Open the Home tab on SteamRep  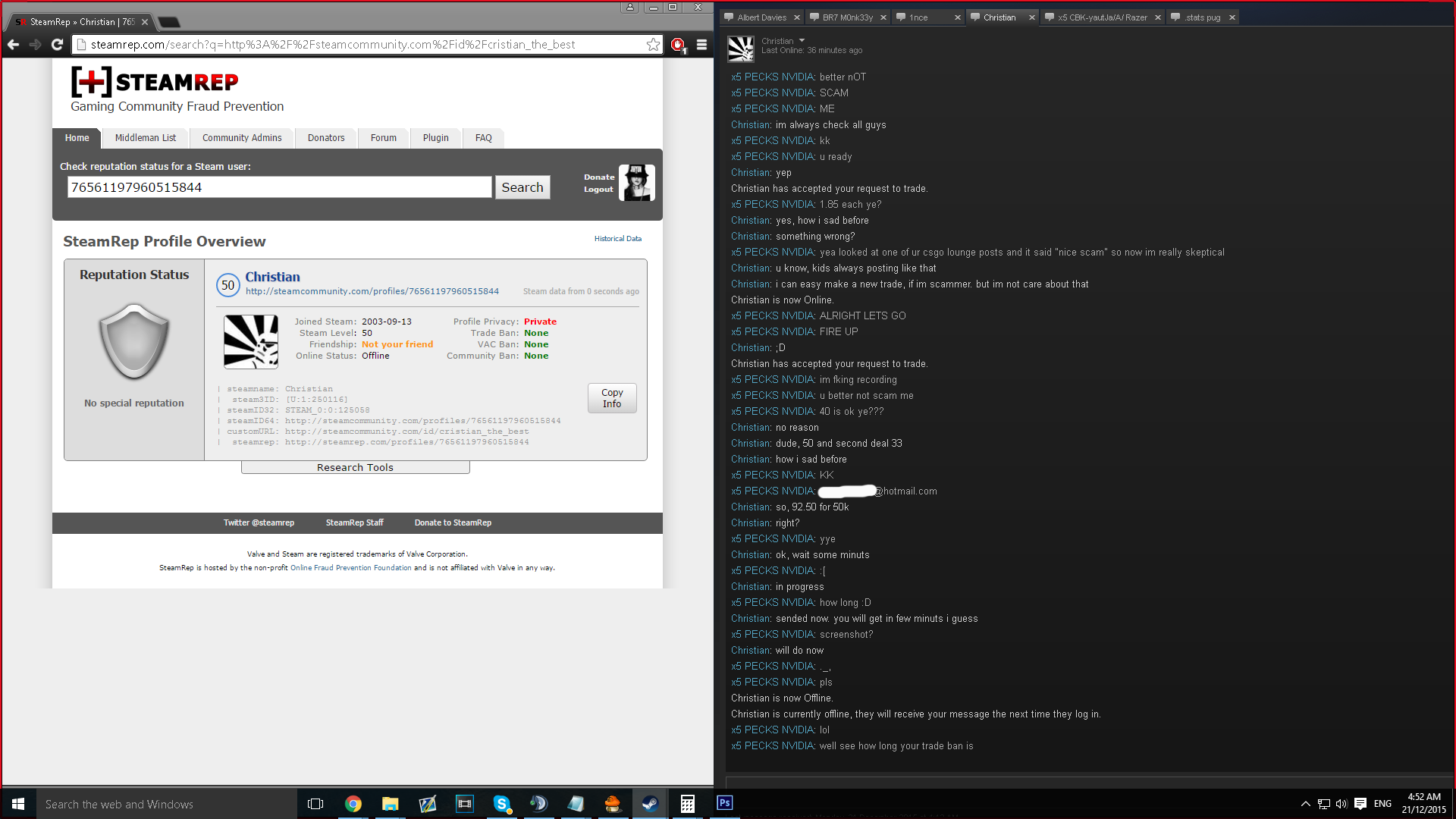(77, 138)
